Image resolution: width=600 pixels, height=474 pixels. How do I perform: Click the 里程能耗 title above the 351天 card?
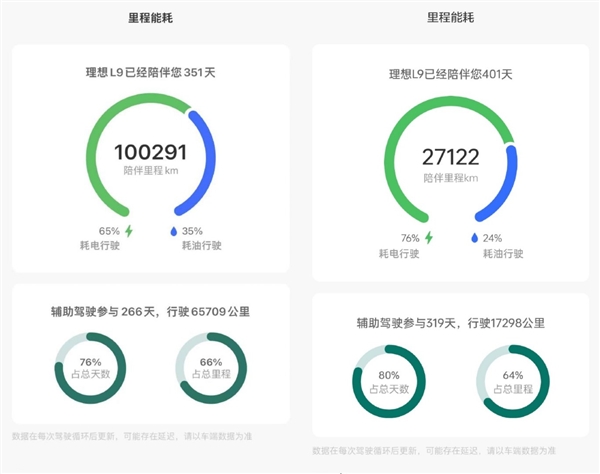(x=150, y=17)
